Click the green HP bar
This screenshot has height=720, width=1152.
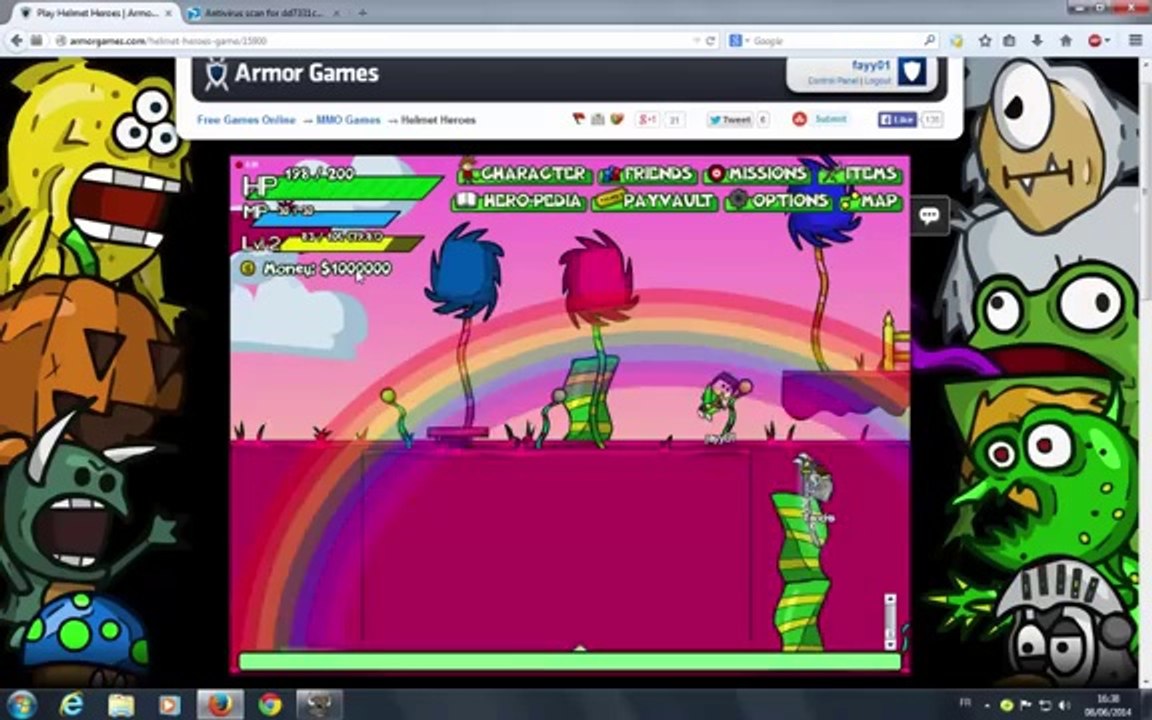(x=345, y=188)
